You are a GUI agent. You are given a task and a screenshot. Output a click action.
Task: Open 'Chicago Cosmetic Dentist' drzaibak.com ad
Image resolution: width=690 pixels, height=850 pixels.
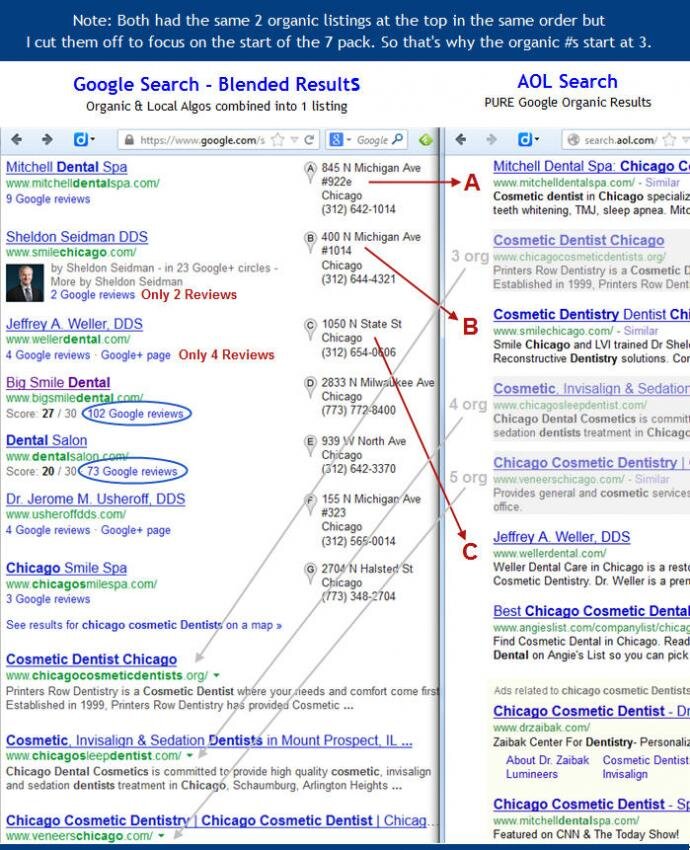pos(591,711)
